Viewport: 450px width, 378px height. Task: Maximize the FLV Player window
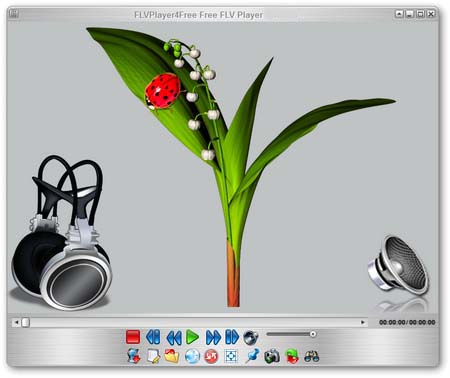pyautogui.click(x=421, y=14)
